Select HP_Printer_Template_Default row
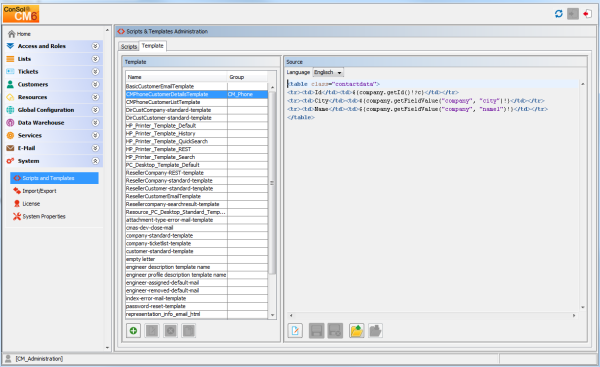This screenshot has height=367, width=600. [197, 126]
